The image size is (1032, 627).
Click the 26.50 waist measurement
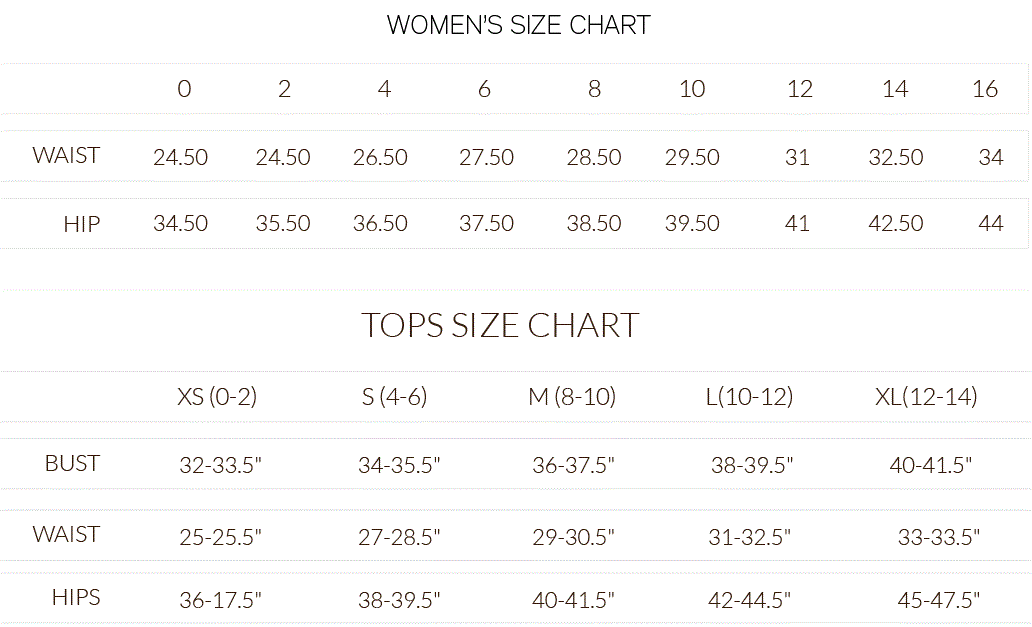click(380, 158)
